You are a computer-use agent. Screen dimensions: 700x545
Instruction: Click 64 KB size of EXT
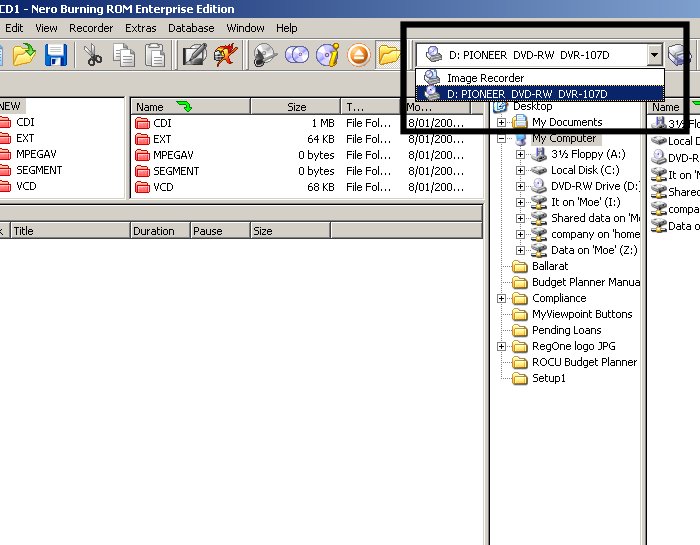[321, 139]
